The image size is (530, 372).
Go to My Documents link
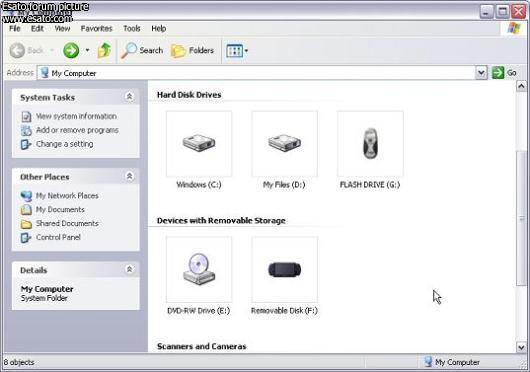[60, 209]
